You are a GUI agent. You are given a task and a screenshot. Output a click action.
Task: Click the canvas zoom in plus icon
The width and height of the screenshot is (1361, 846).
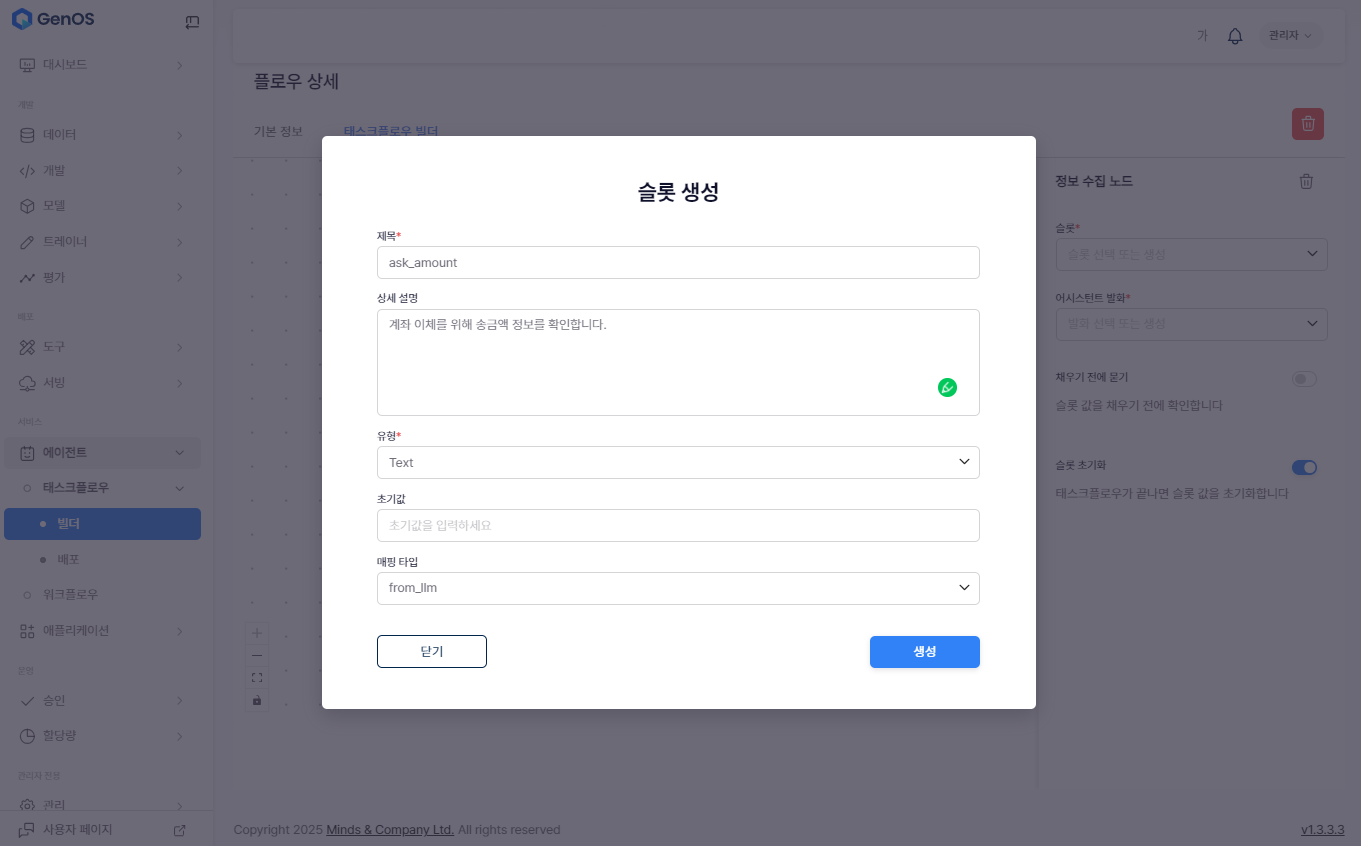[x=257, y=633]
